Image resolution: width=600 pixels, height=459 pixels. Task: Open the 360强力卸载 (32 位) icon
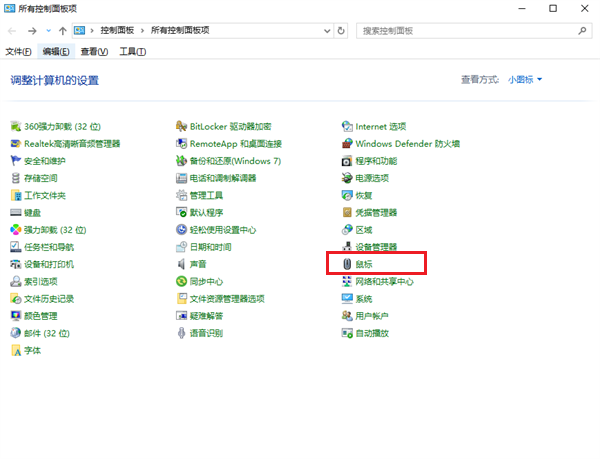pos(15,126)
